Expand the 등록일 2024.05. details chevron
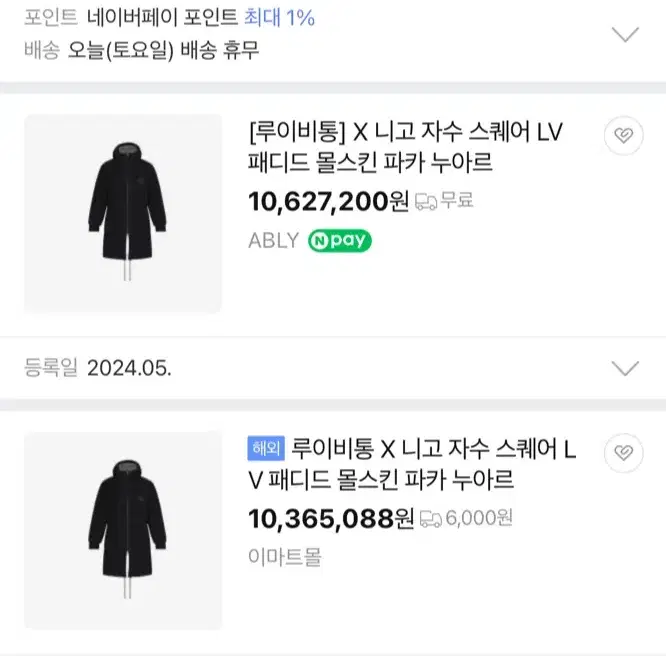Image resolution: width=666 pixels, height=666 pixels. (625, 368)
